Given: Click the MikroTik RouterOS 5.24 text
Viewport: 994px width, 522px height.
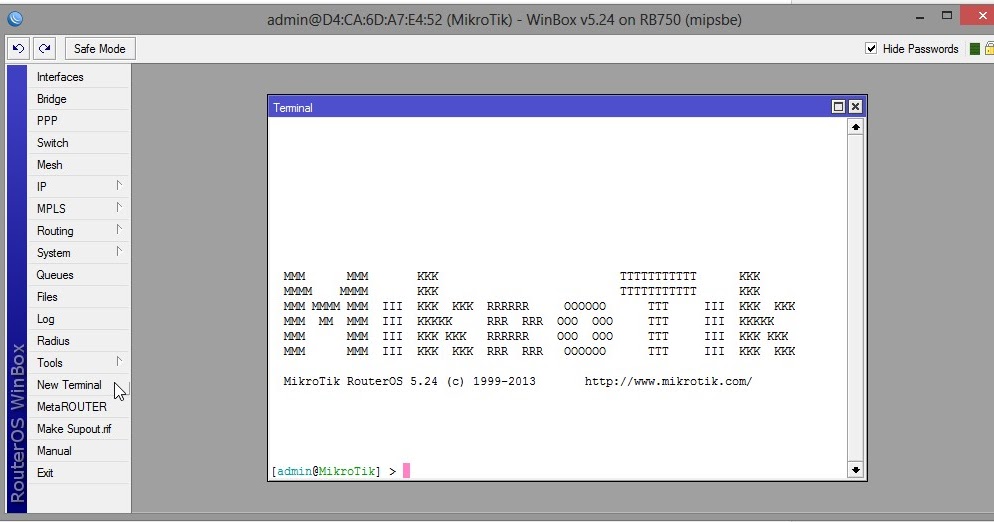Looking at the screenshot, I should [360, 381].
